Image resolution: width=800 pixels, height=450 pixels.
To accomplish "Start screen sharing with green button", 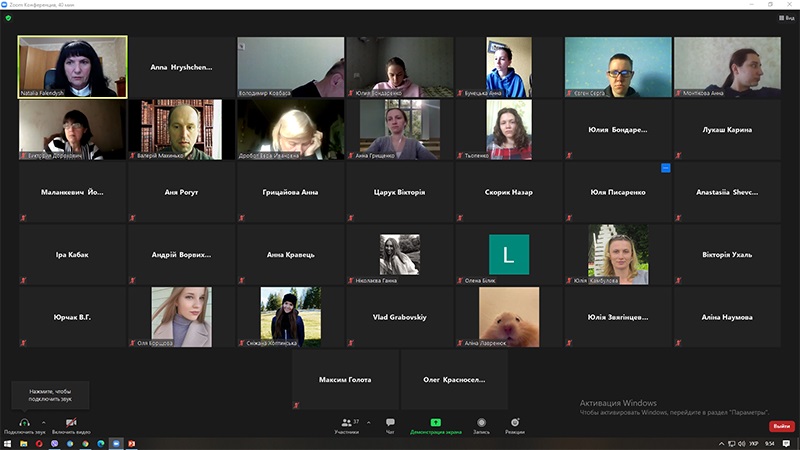I will 435,423.
